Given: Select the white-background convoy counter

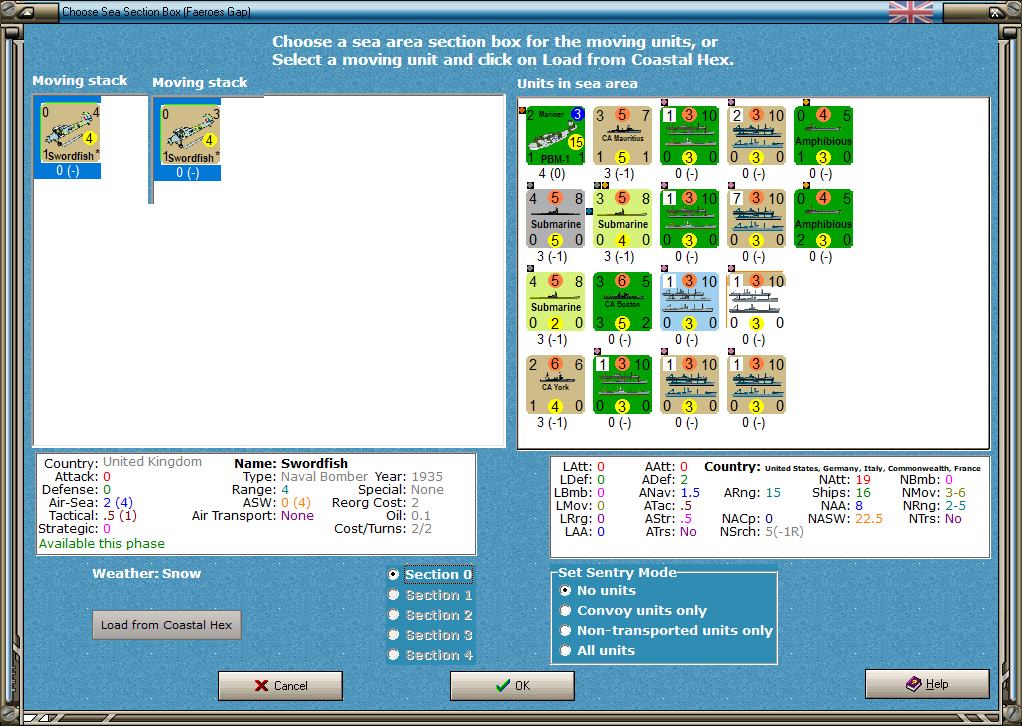Looking at the screenshot, I should tap(756, 302).
